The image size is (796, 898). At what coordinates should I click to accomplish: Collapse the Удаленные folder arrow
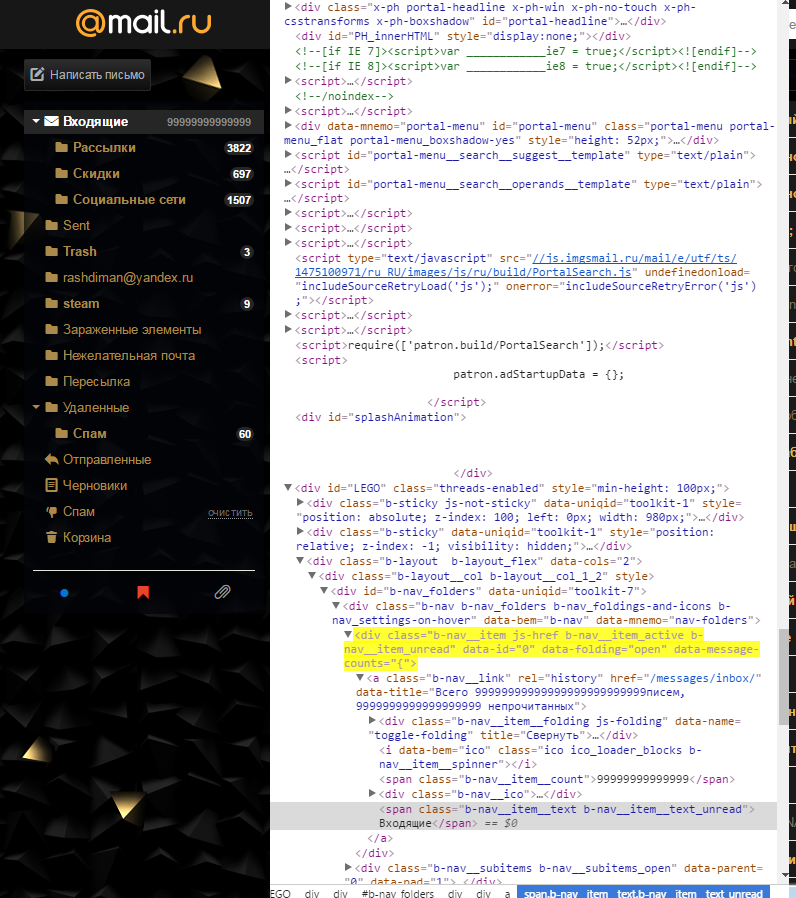pos(36,407)
